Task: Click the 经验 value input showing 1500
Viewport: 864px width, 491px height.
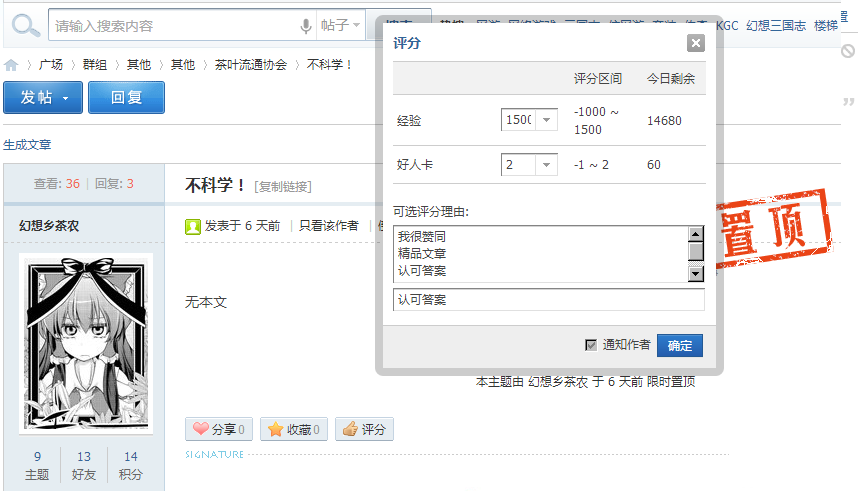Action: [x=519, y=120]
